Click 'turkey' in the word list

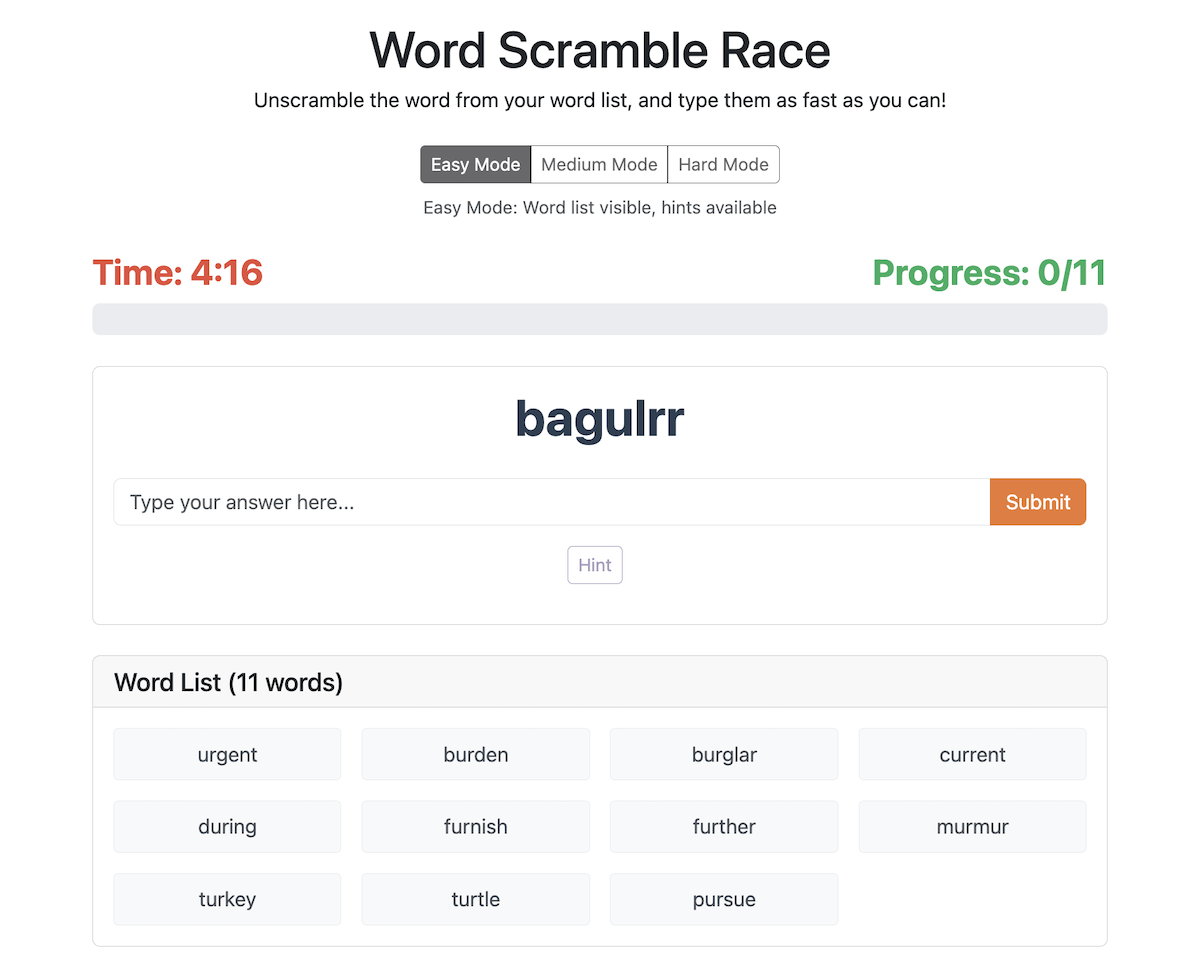pos(227,899)
